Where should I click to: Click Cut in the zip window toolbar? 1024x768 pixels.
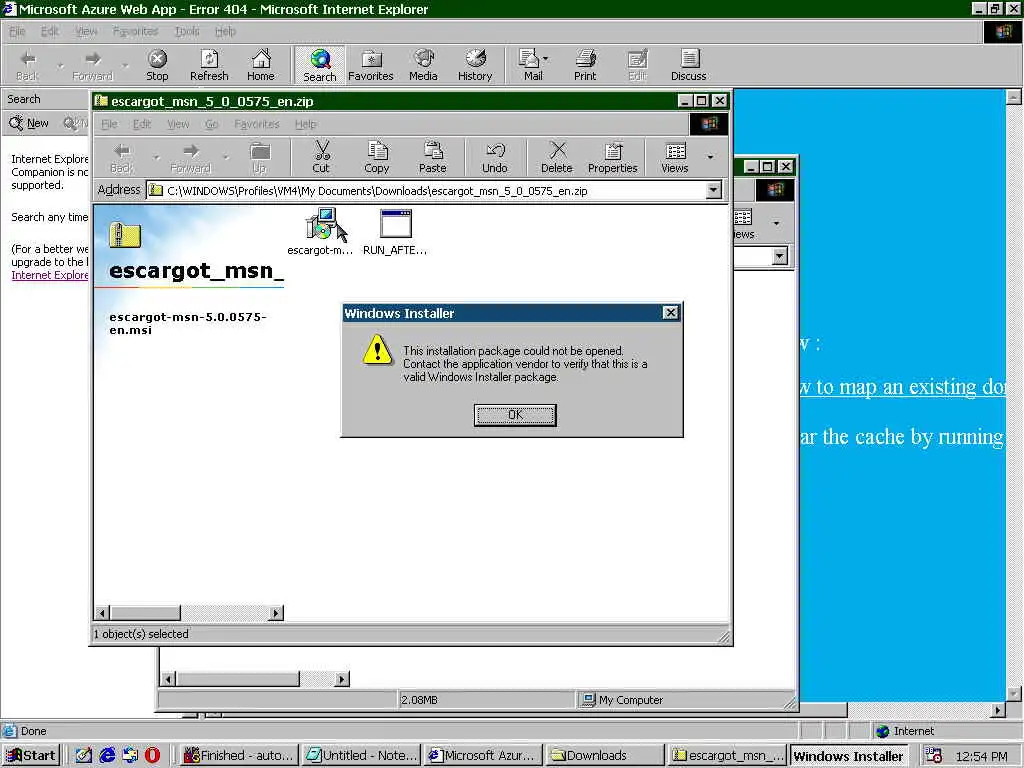(321, 157)
